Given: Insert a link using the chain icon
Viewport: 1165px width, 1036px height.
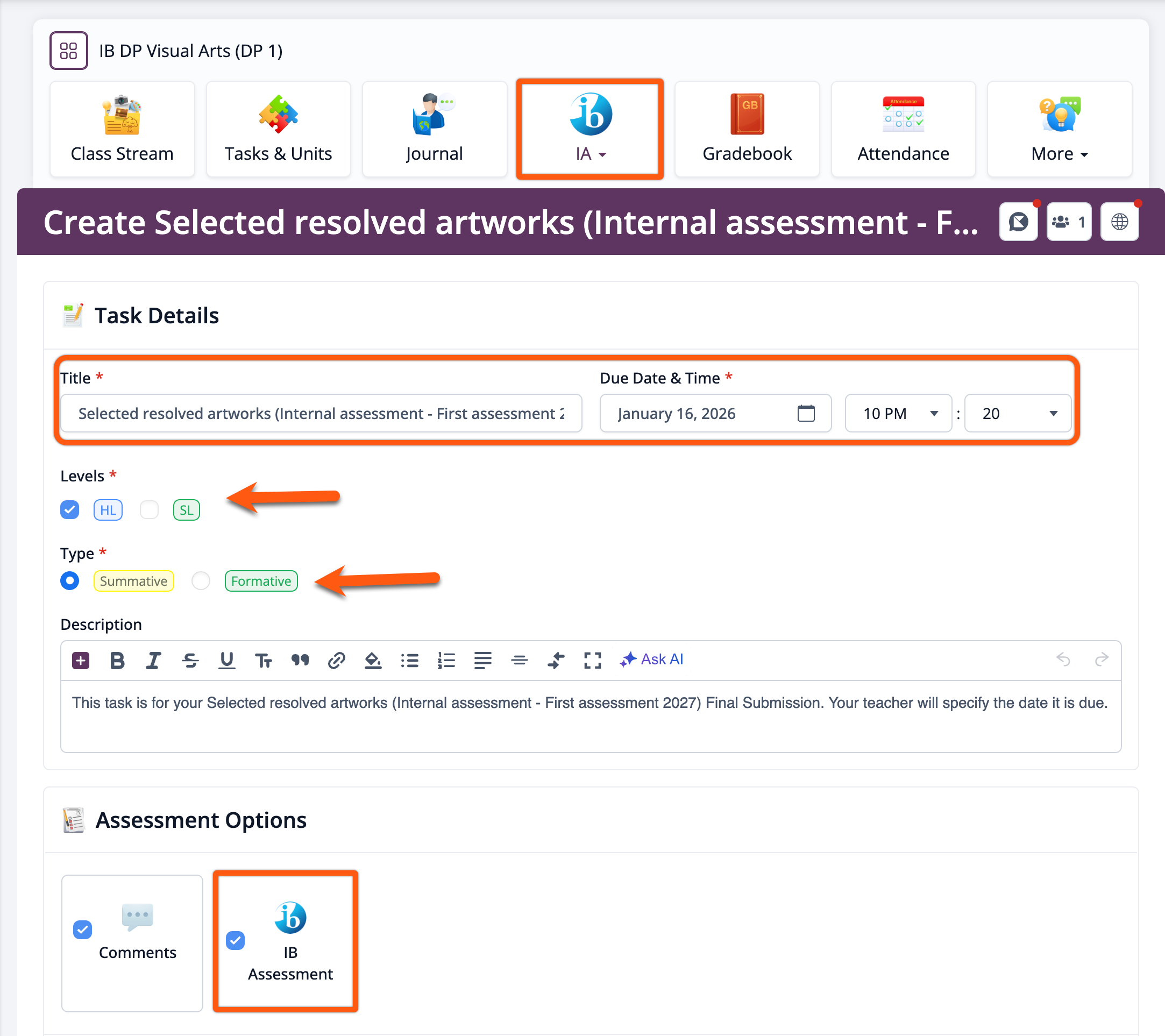Looking at the screenshot, I should point(336,660).
